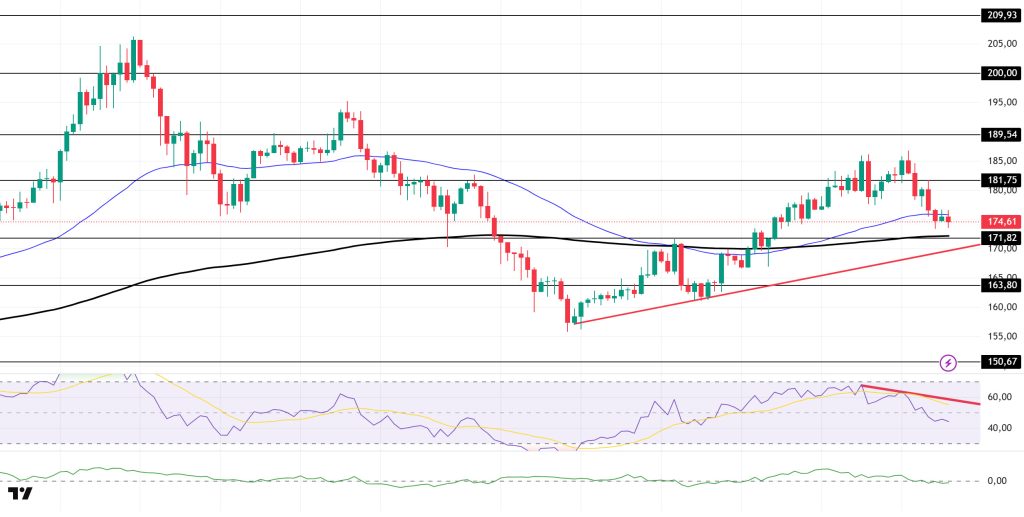Click the RSI 40,00 scale value
Viewport: 1024px width, 517px height.
click(1000, 428)
